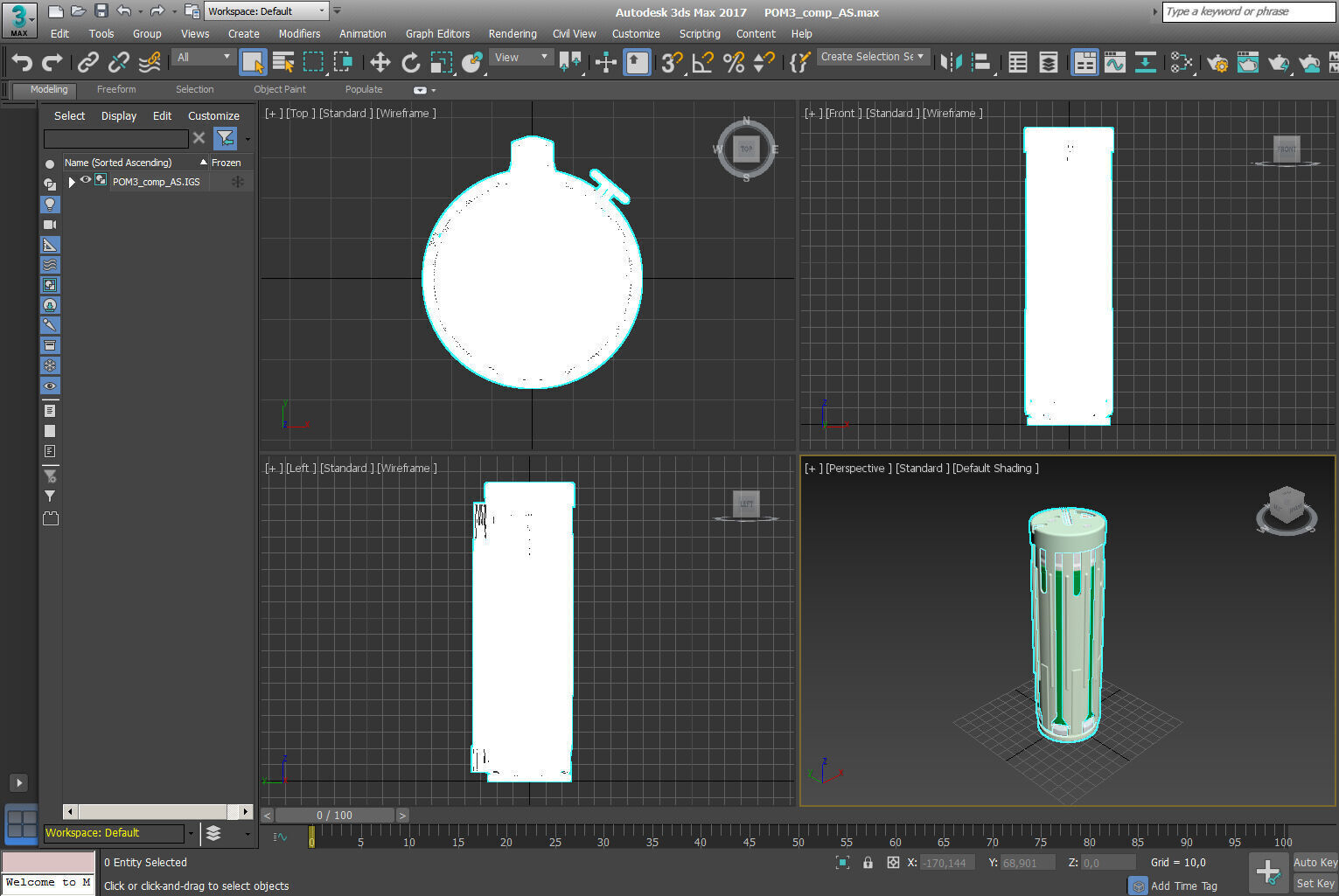Open scene explorer filter options arrow
This screenshot has width=1339, height=896.
(x=248, y=139)
